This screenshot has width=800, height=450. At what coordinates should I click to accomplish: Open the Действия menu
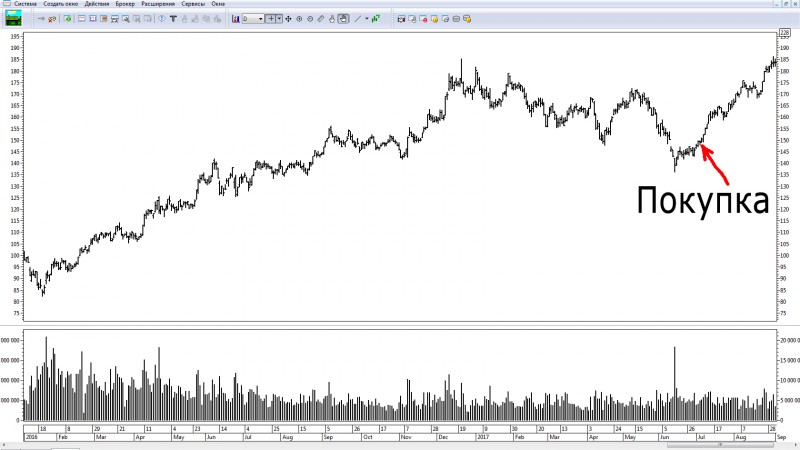point(97,4)
